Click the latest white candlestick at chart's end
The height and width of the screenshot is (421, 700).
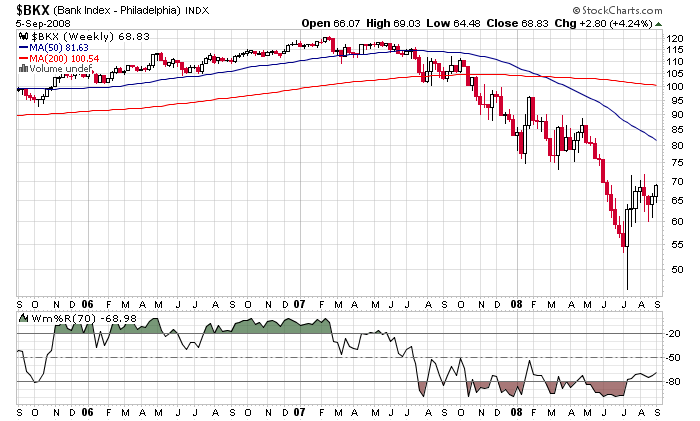[x=656, y=191]
